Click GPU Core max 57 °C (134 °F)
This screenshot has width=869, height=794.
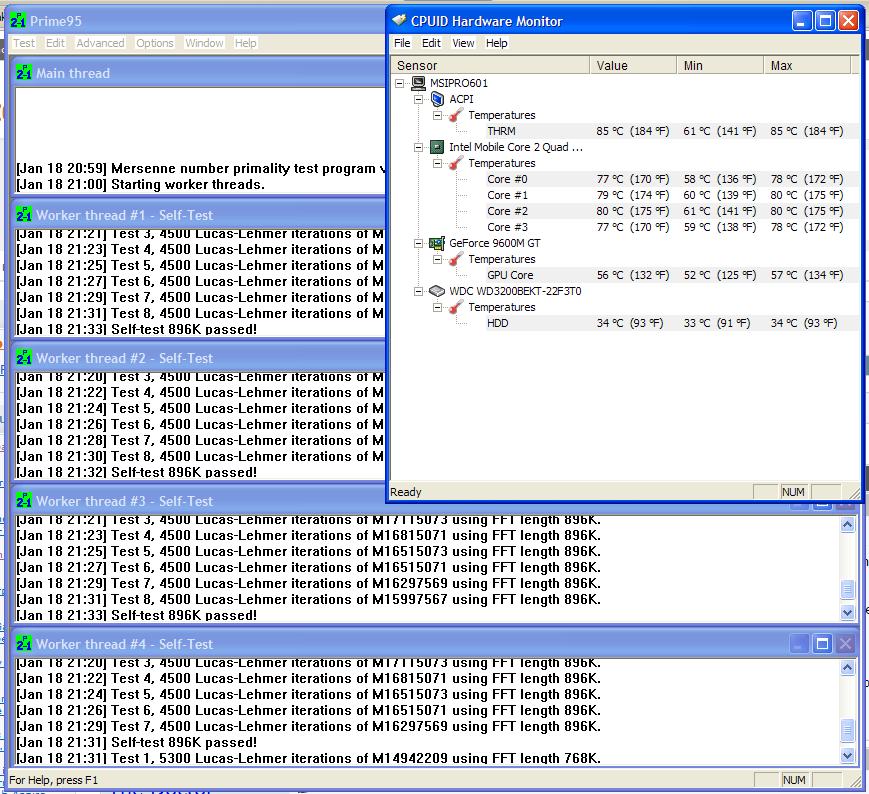[x=807, y=275]
